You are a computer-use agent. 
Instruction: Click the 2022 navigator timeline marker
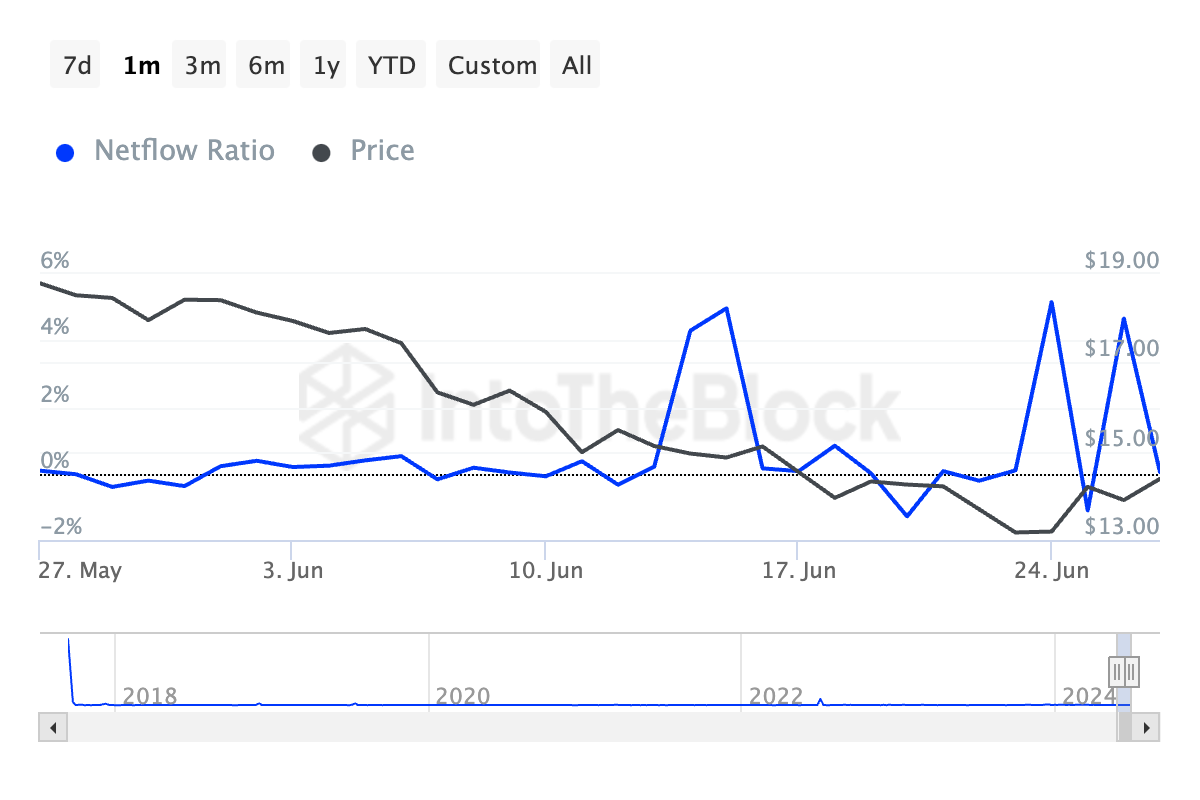[774, 694]
